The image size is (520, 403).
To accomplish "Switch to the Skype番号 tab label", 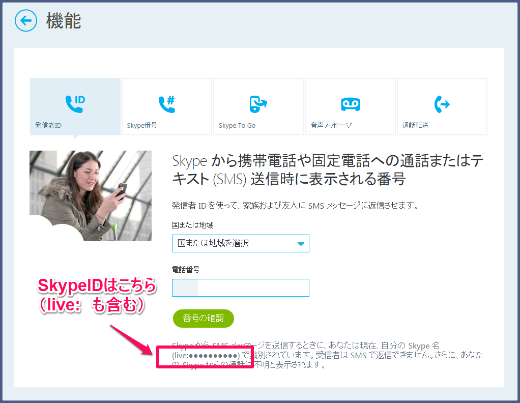I will click(142, 125).
